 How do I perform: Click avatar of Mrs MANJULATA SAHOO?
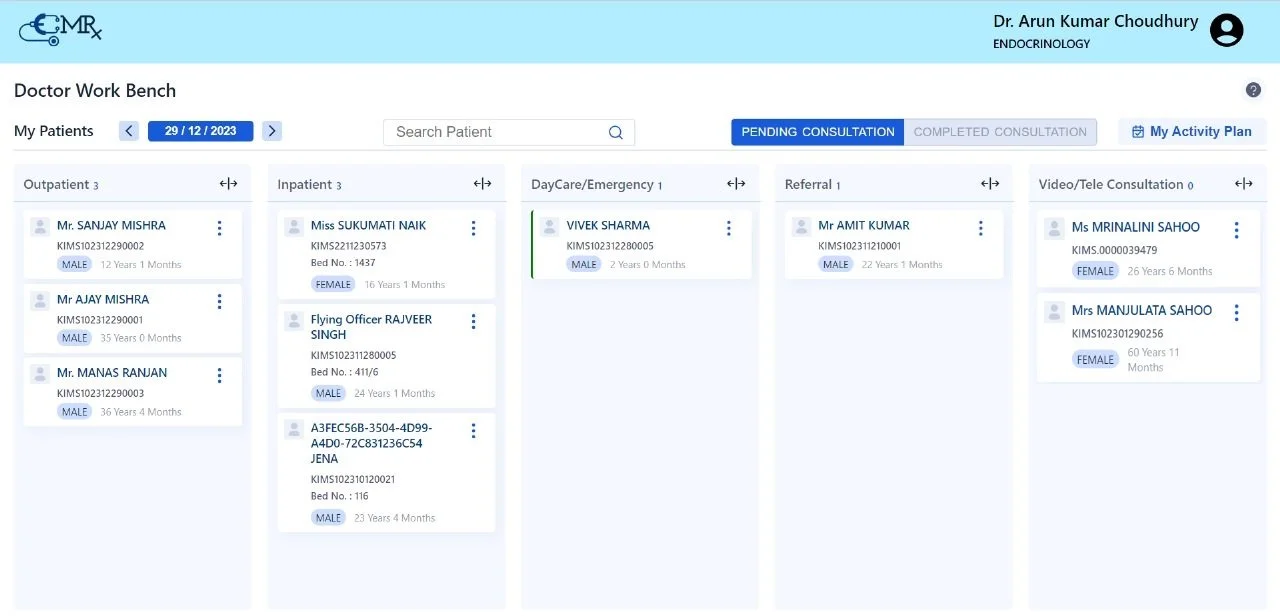point(1054,312)
